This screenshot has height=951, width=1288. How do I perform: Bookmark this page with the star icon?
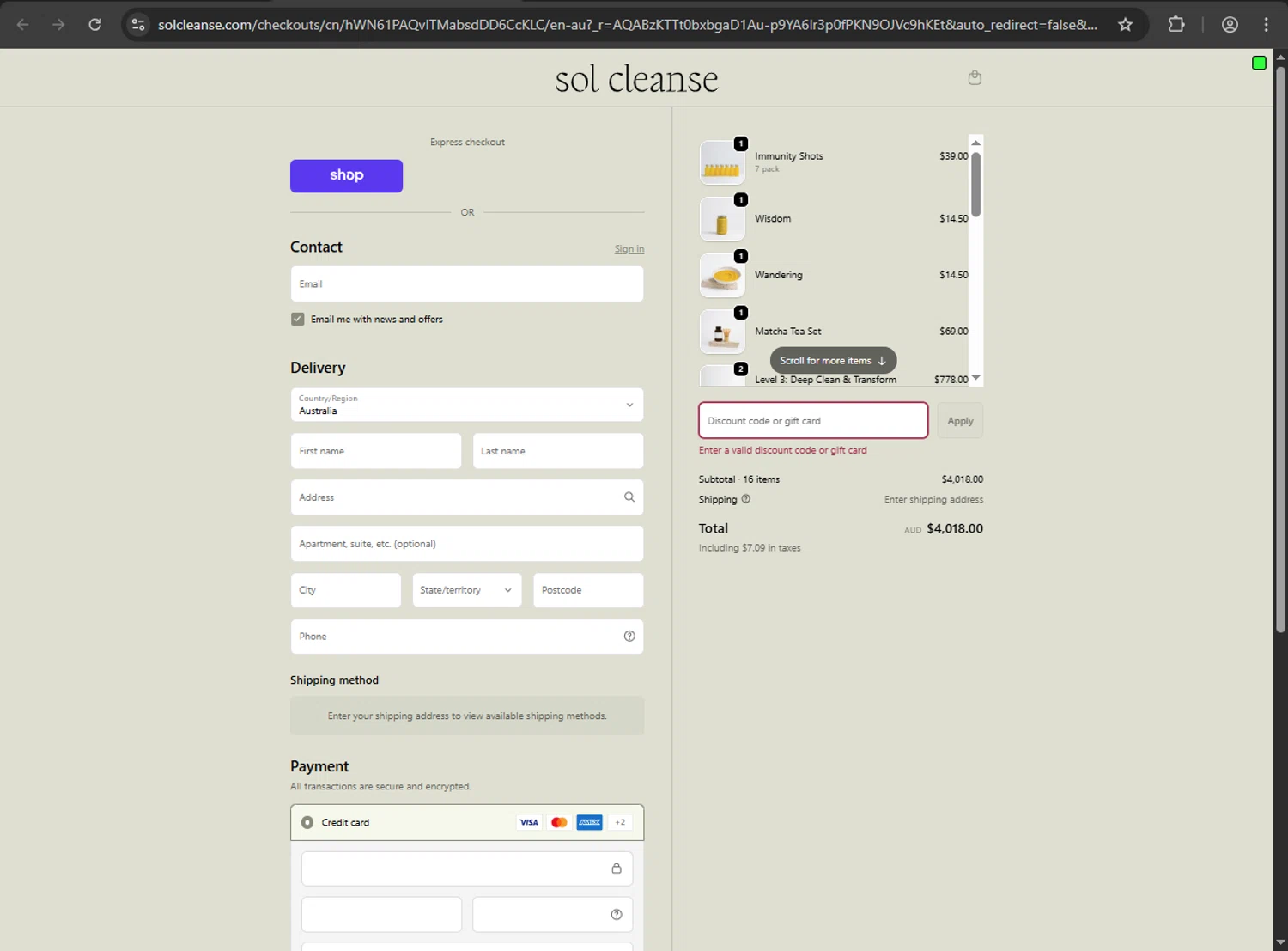click(1125, 25)
